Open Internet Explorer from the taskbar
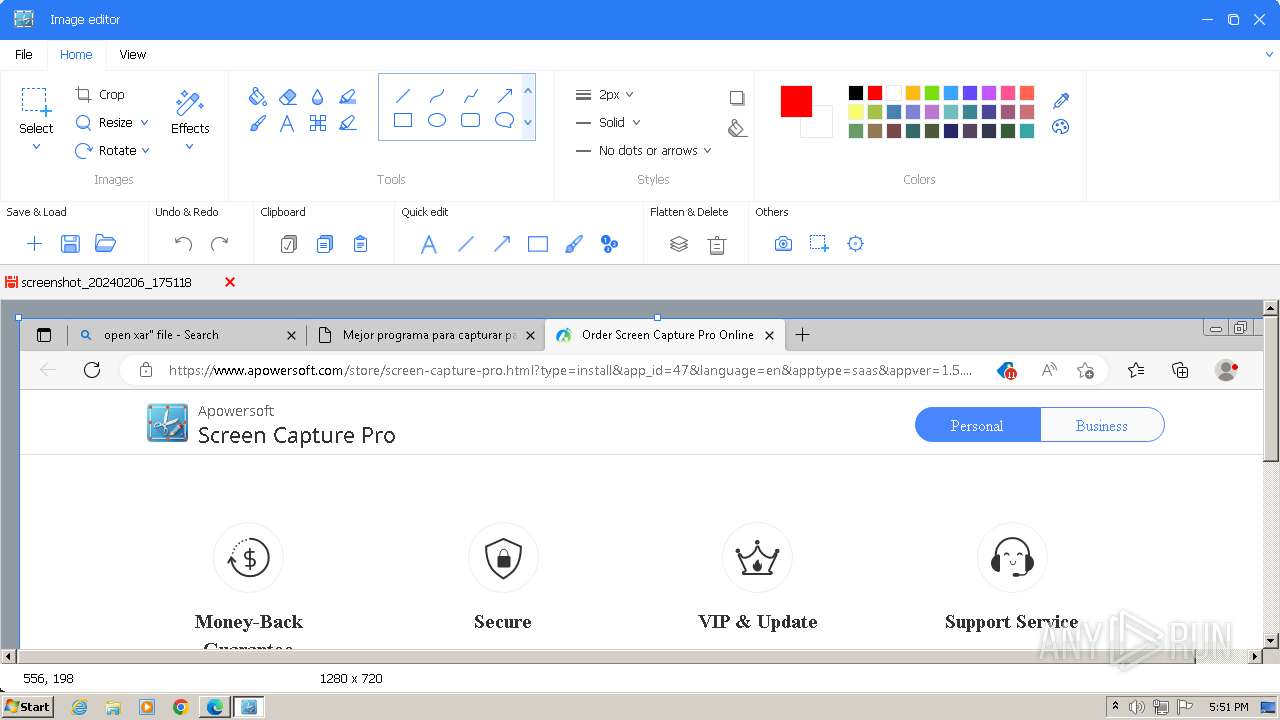This screenshot has width=1280, height=720. click(79, 707)
